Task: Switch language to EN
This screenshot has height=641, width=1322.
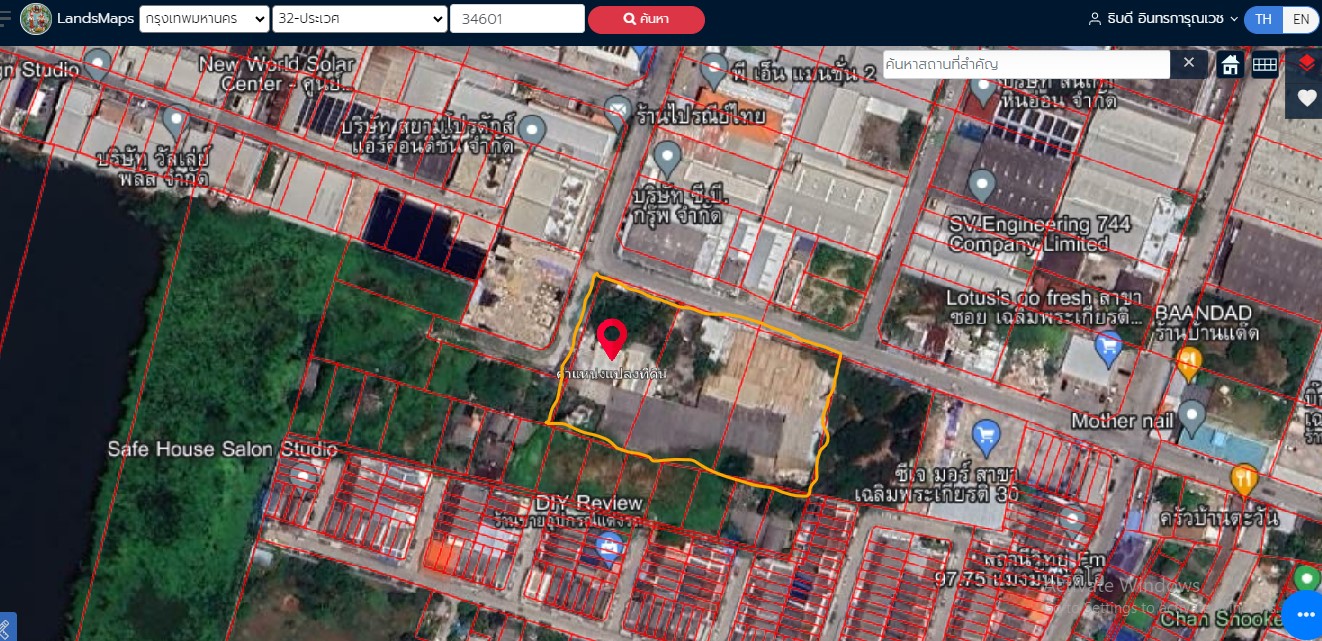Action: (1300, 19)
